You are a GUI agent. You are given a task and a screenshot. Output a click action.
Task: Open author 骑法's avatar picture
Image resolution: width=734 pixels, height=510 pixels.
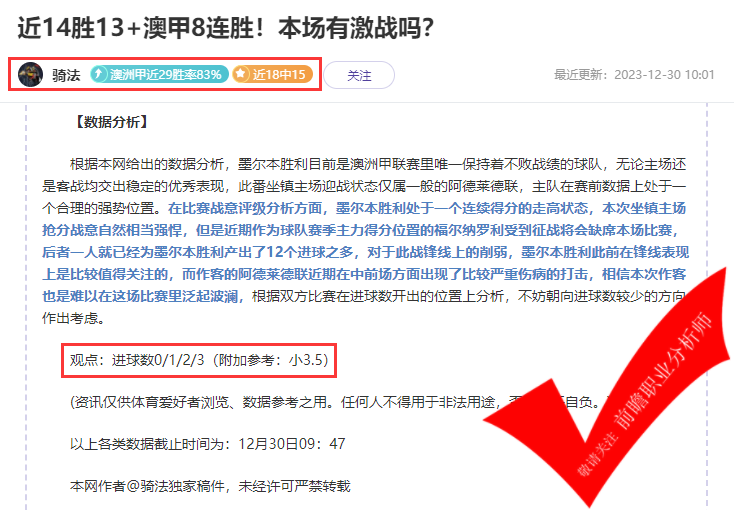(x=30, y=74)
